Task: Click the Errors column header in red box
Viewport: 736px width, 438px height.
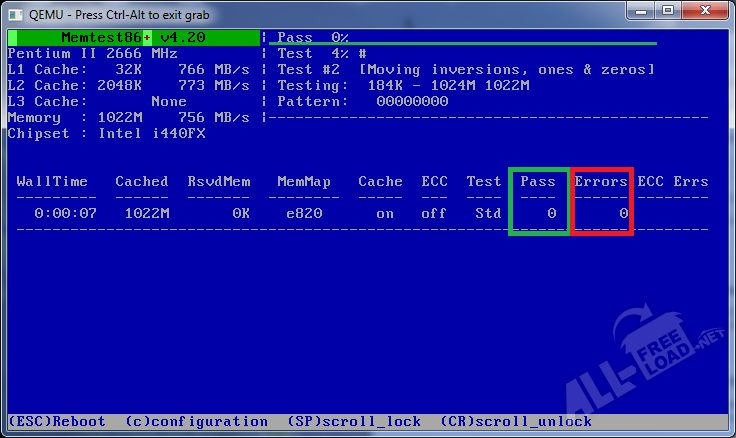Action: 601,181
